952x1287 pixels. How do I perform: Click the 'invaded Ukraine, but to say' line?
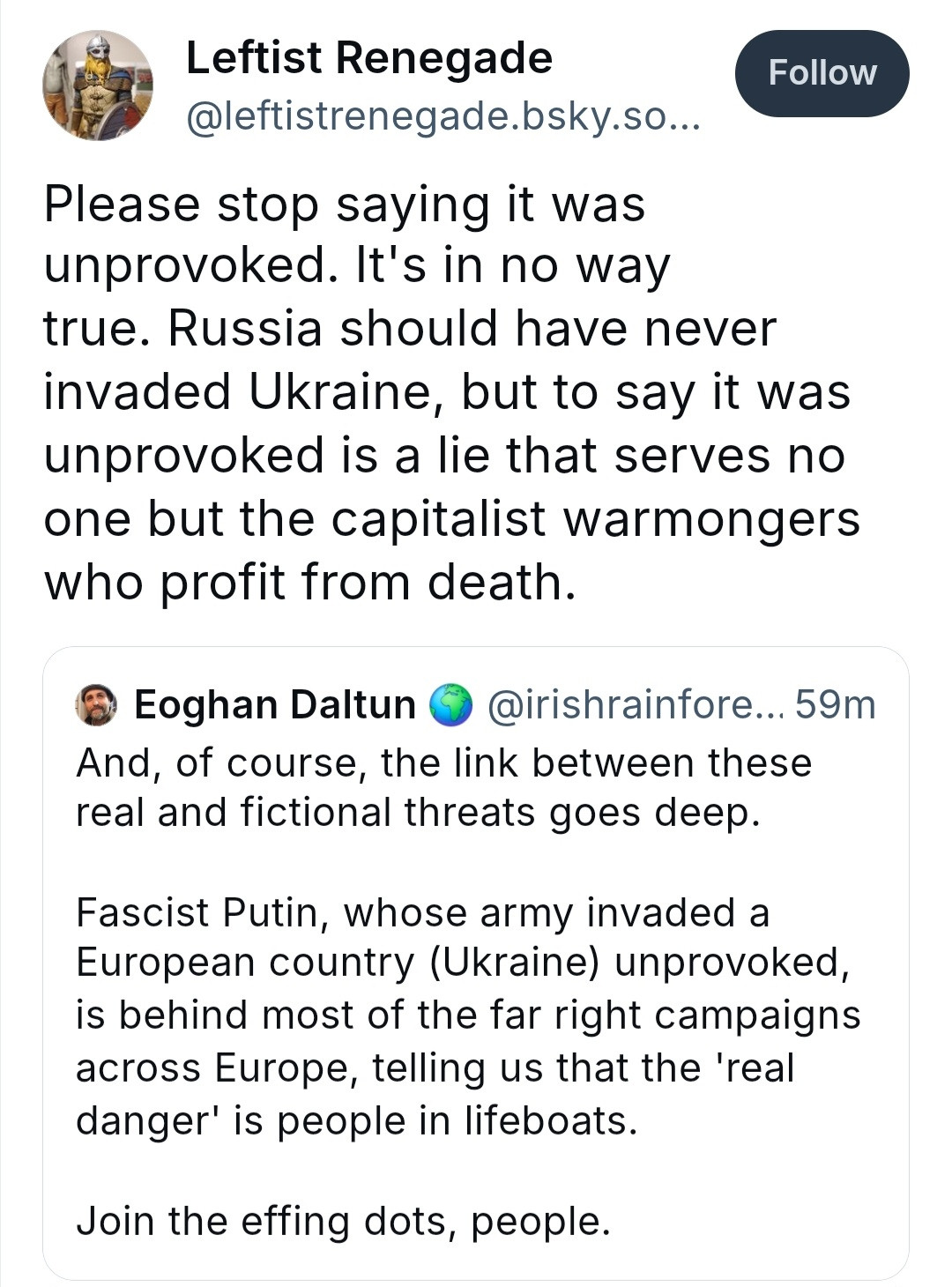pos(447,393)
